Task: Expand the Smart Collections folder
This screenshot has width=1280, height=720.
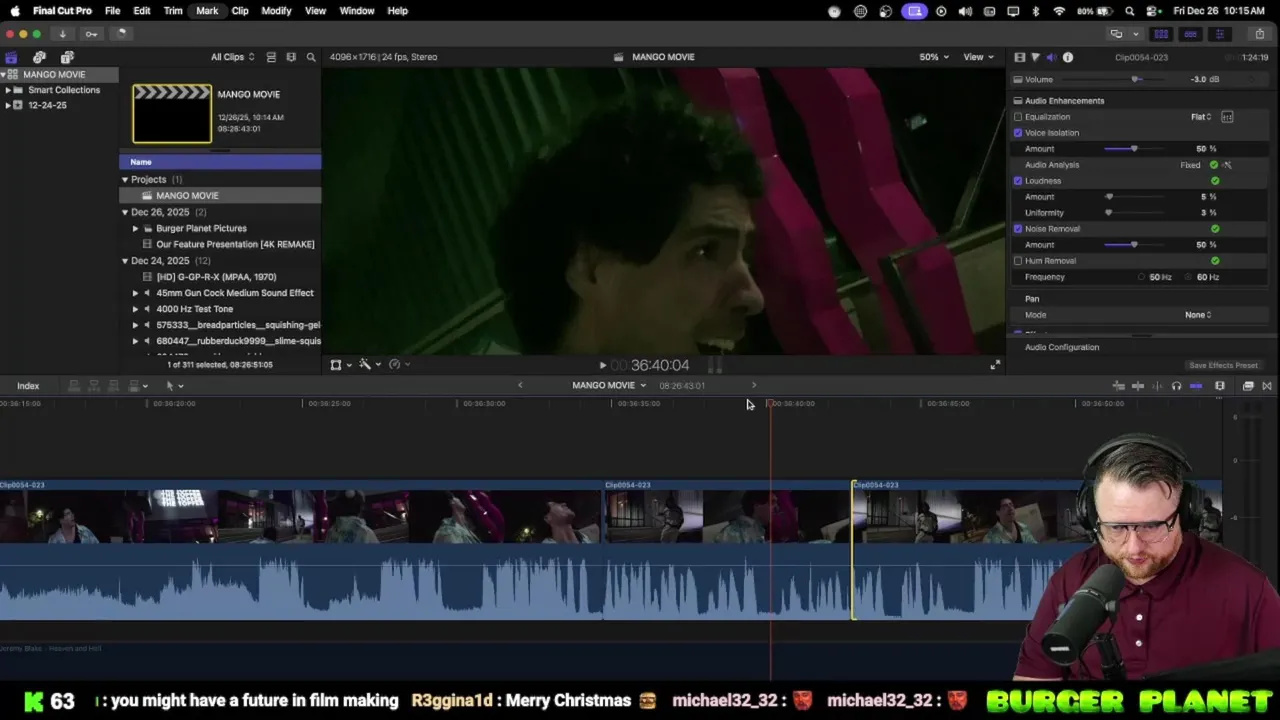Action: point(8,90)
